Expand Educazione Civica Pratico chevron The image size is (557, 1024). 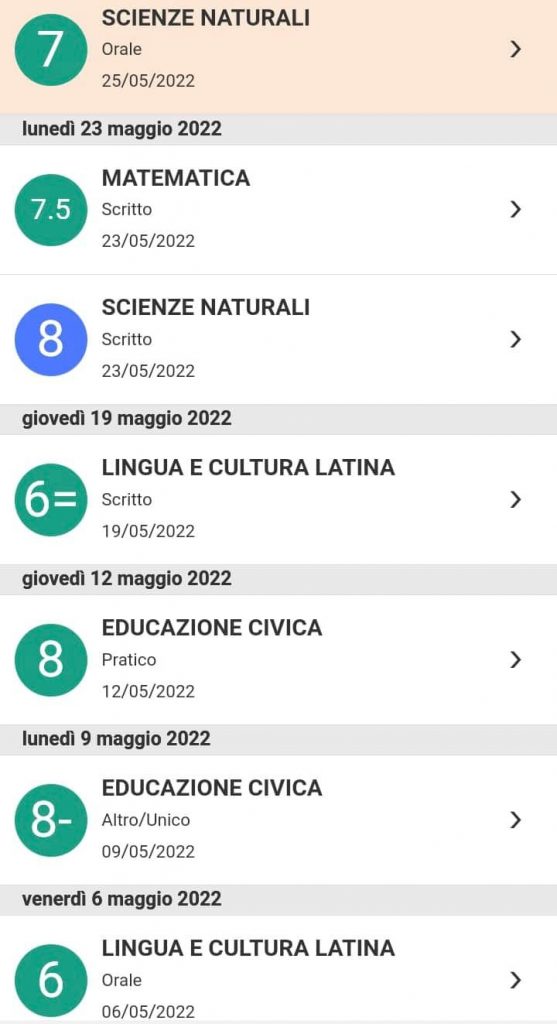point(516,660)
